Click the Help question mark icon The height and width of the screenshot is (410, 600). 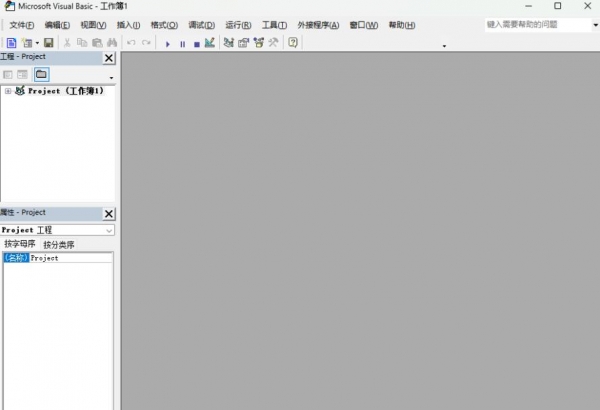(x=293, y=42)
